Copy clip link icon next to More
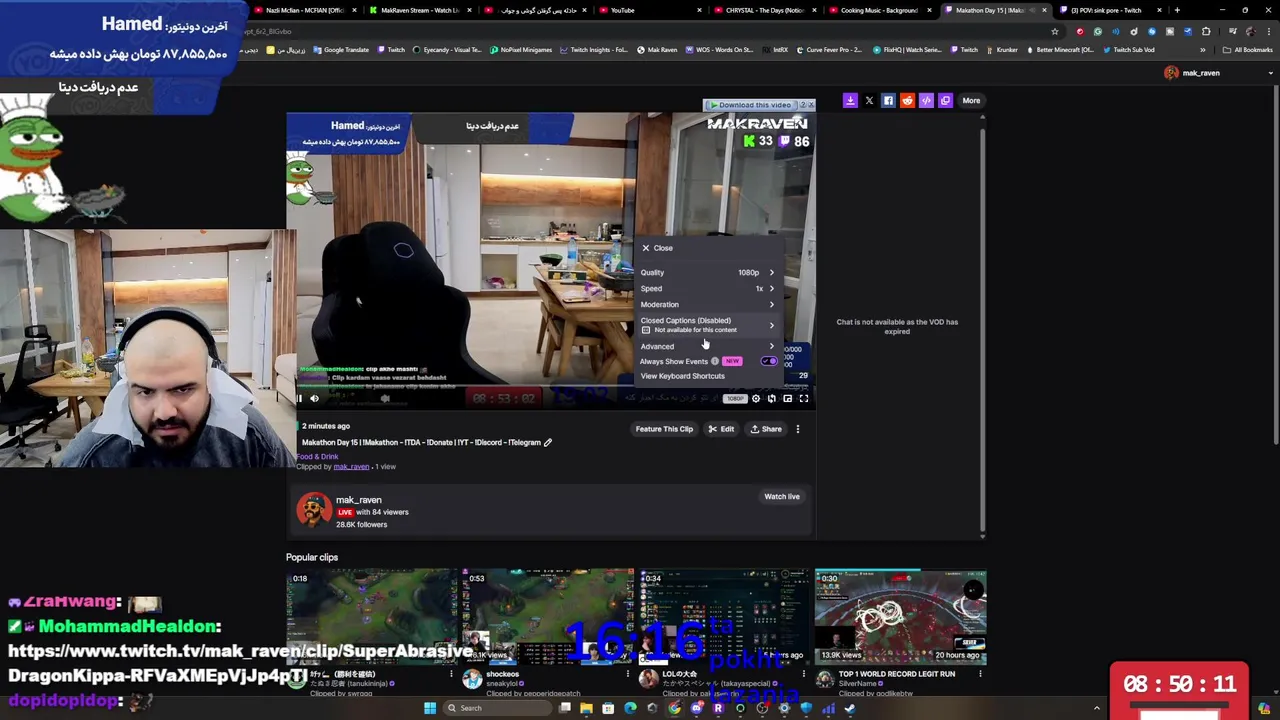This screenshot has width=1280, height=720. click(x=945, y=100)
